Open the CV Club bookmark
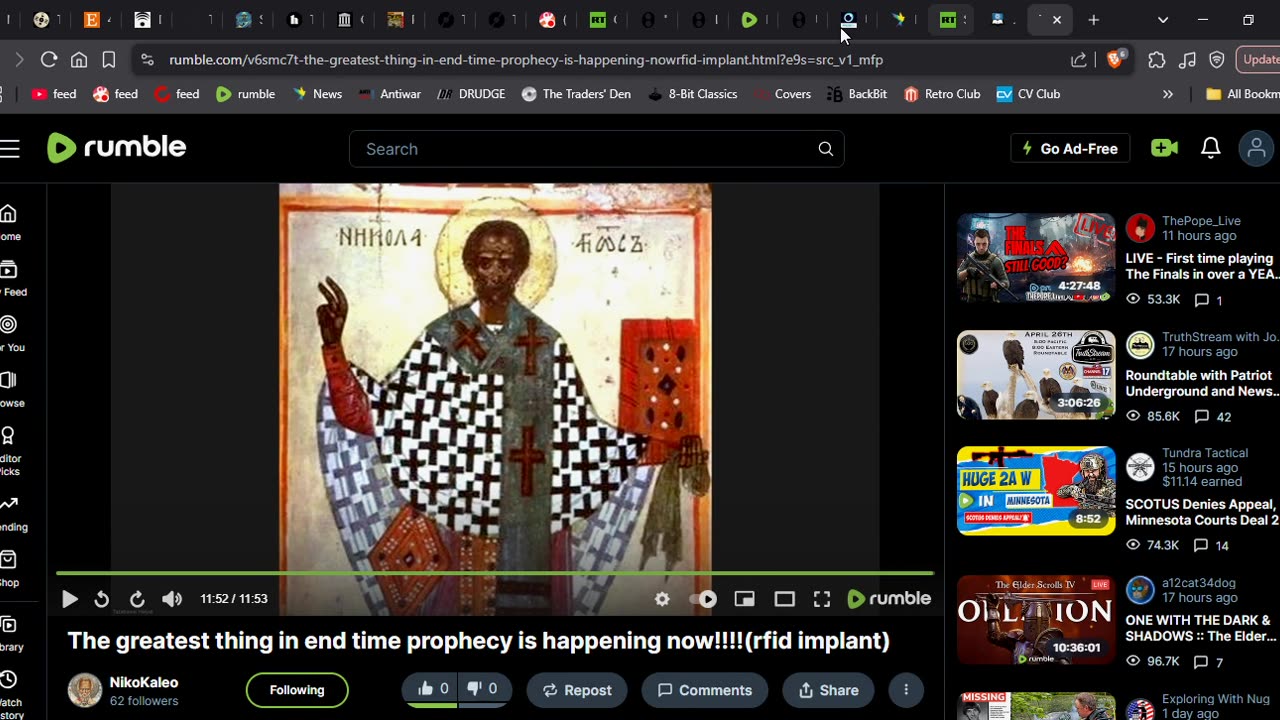Viewport: 1280px width, 720px height. [1028, 94]
